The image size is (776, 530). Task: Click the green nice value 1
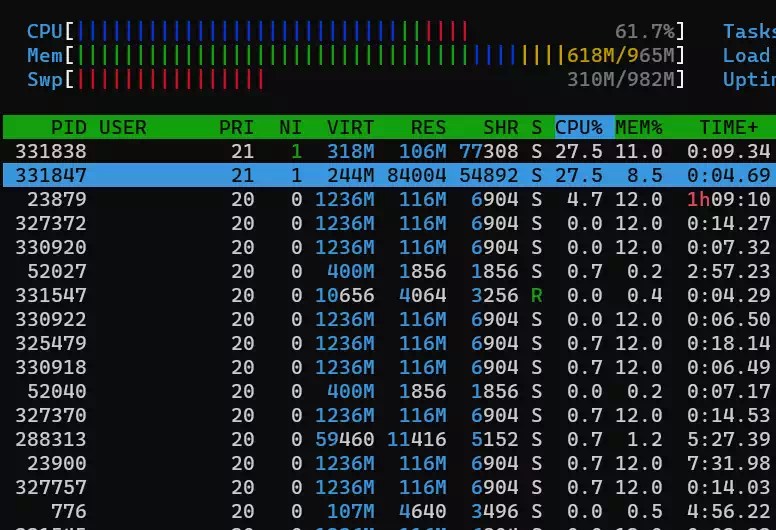coord(296,151)
